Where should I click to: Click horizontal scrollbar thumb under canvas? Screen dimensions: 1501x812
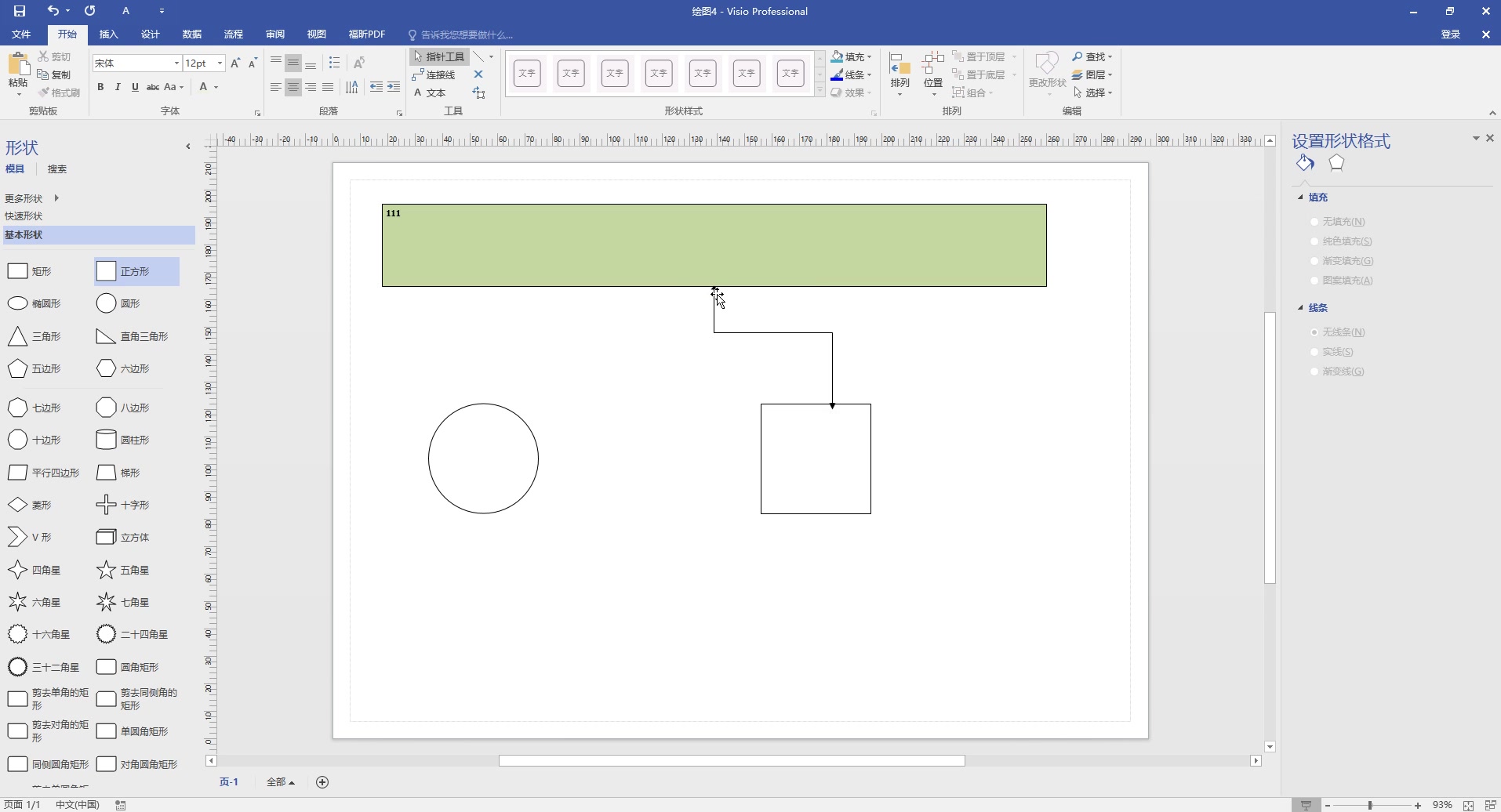click(x=732, y=761)
